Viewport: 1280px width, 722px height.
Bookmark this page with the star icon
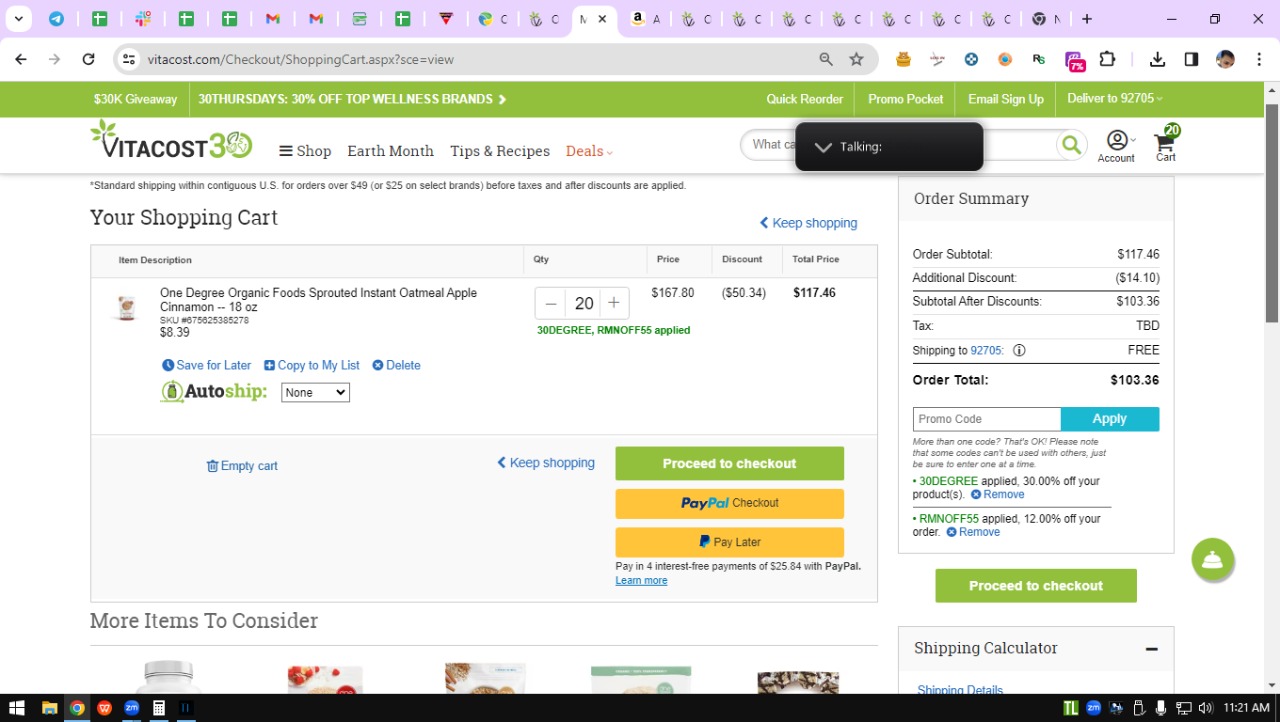[856, 59]
